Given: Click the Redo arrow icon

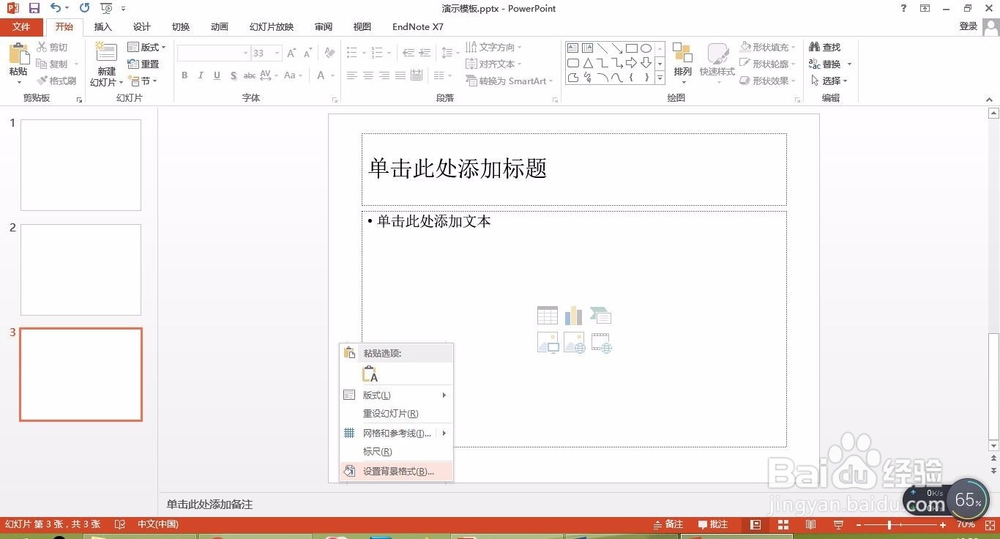Looking at the screenshot, I should pos(84,8).
